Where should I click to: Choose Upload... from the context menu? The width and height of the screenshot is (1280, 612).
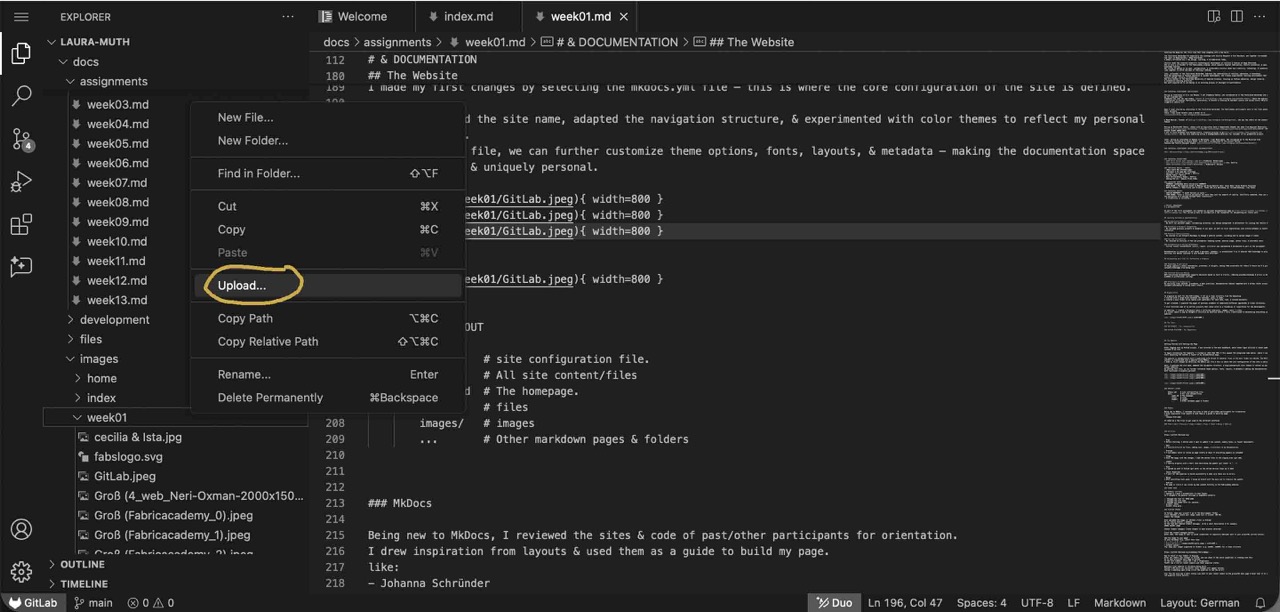point(242,285)
